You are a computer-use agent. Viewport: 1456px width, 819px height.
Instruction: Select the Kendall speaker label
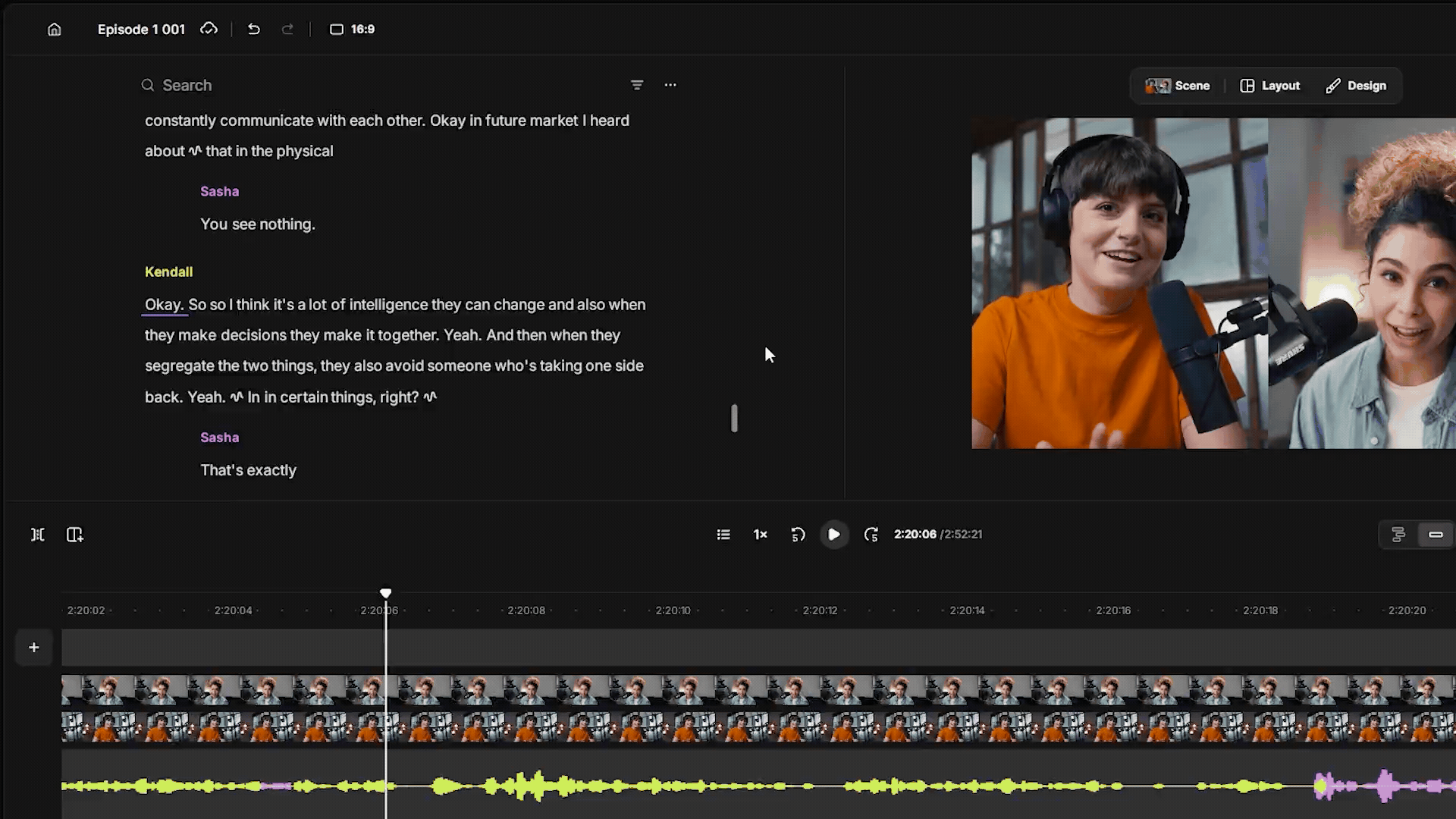pyautogui.click(x=168, y=272)
